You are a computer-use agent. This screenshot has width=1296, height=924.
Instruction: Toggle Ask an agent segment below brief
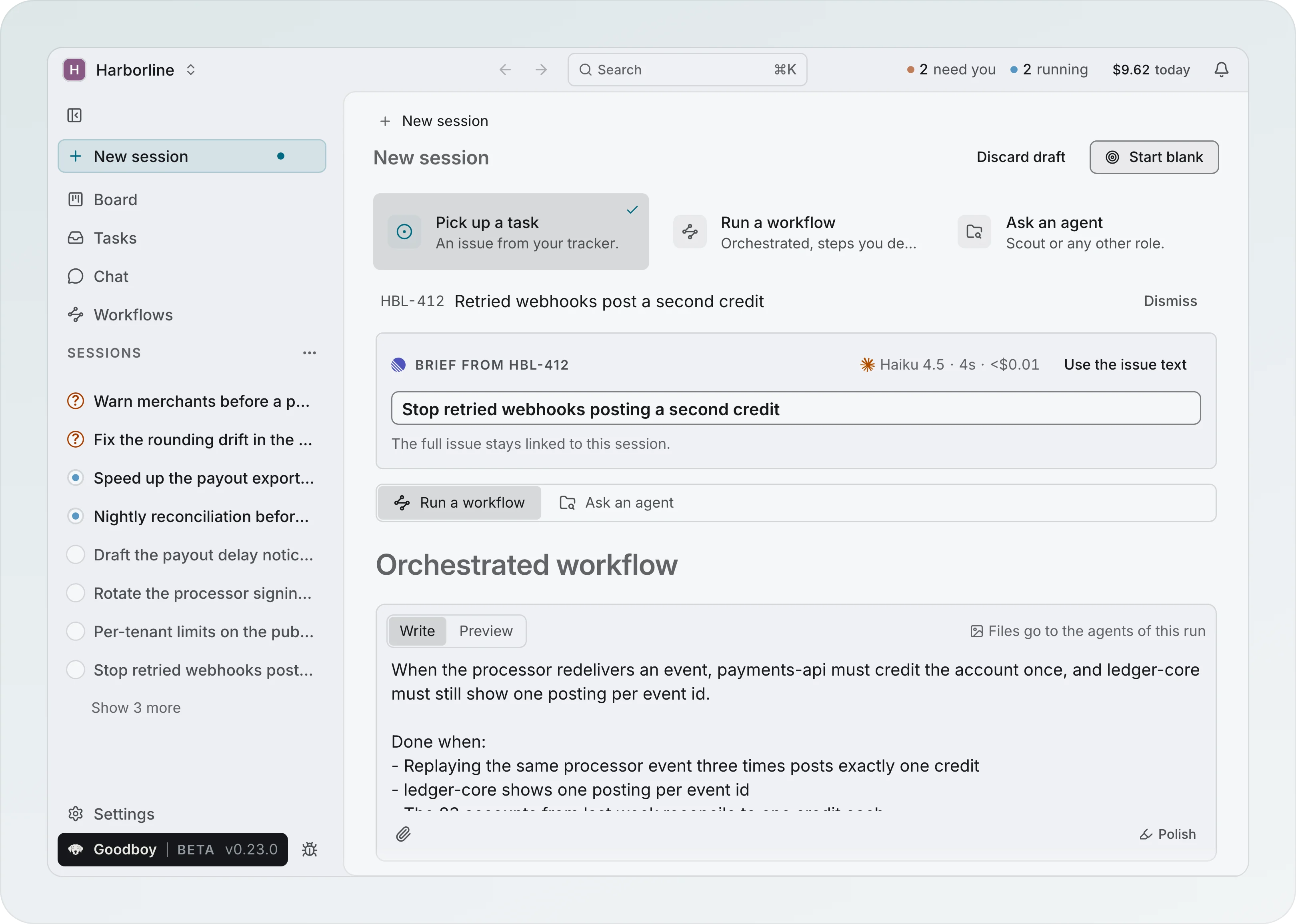click(x=616, y=502)
